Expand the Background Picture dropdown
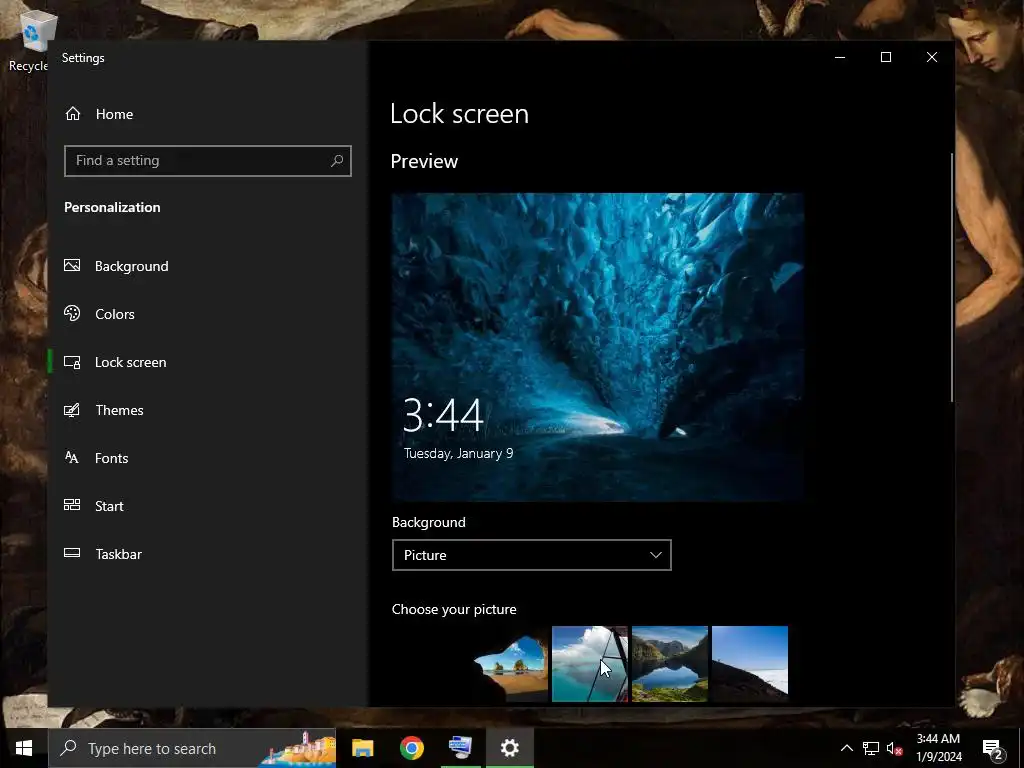1024x768 pixels. 532,555
